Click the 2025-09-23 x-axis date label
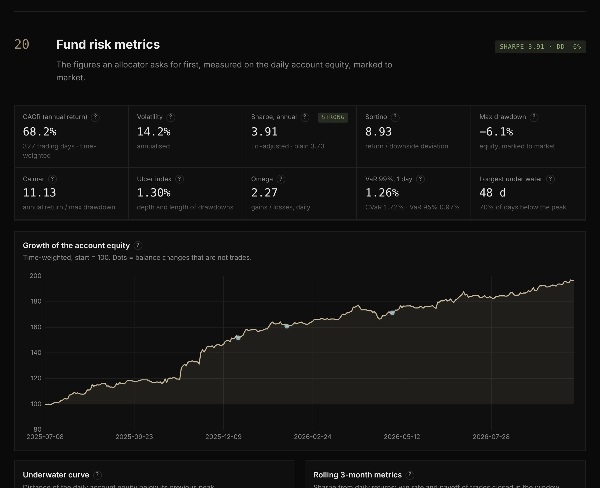Image resolution: width=600 pixels, height=488 pixels. point(134,437)
